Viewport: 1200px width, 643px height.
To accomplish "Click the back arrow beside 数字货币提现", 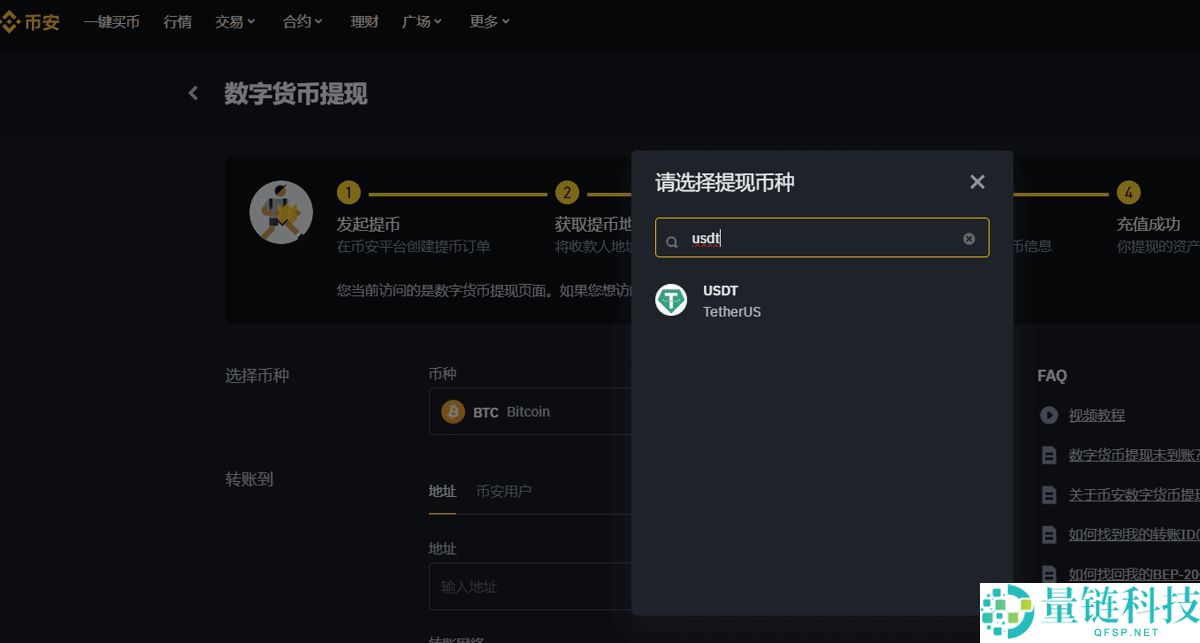I will point(192,92).
